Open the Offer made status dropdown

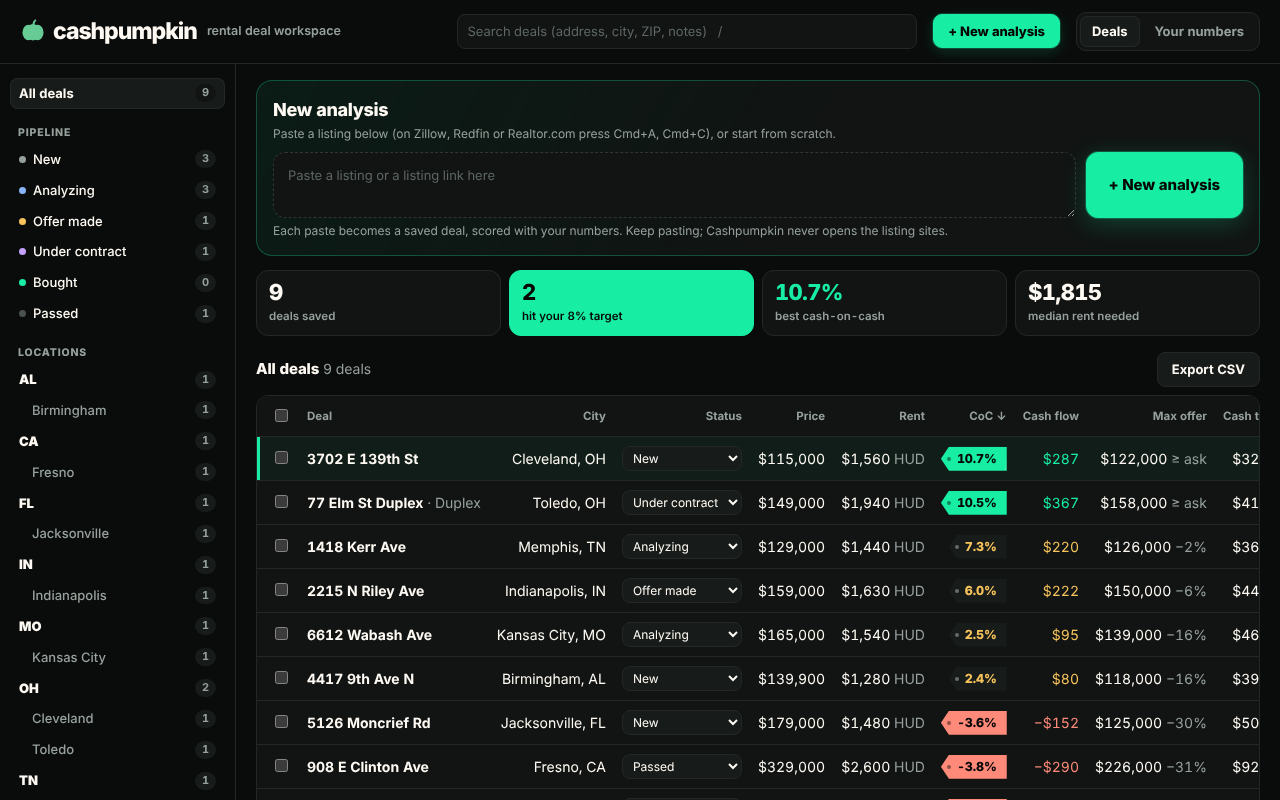tap(682, 591)
